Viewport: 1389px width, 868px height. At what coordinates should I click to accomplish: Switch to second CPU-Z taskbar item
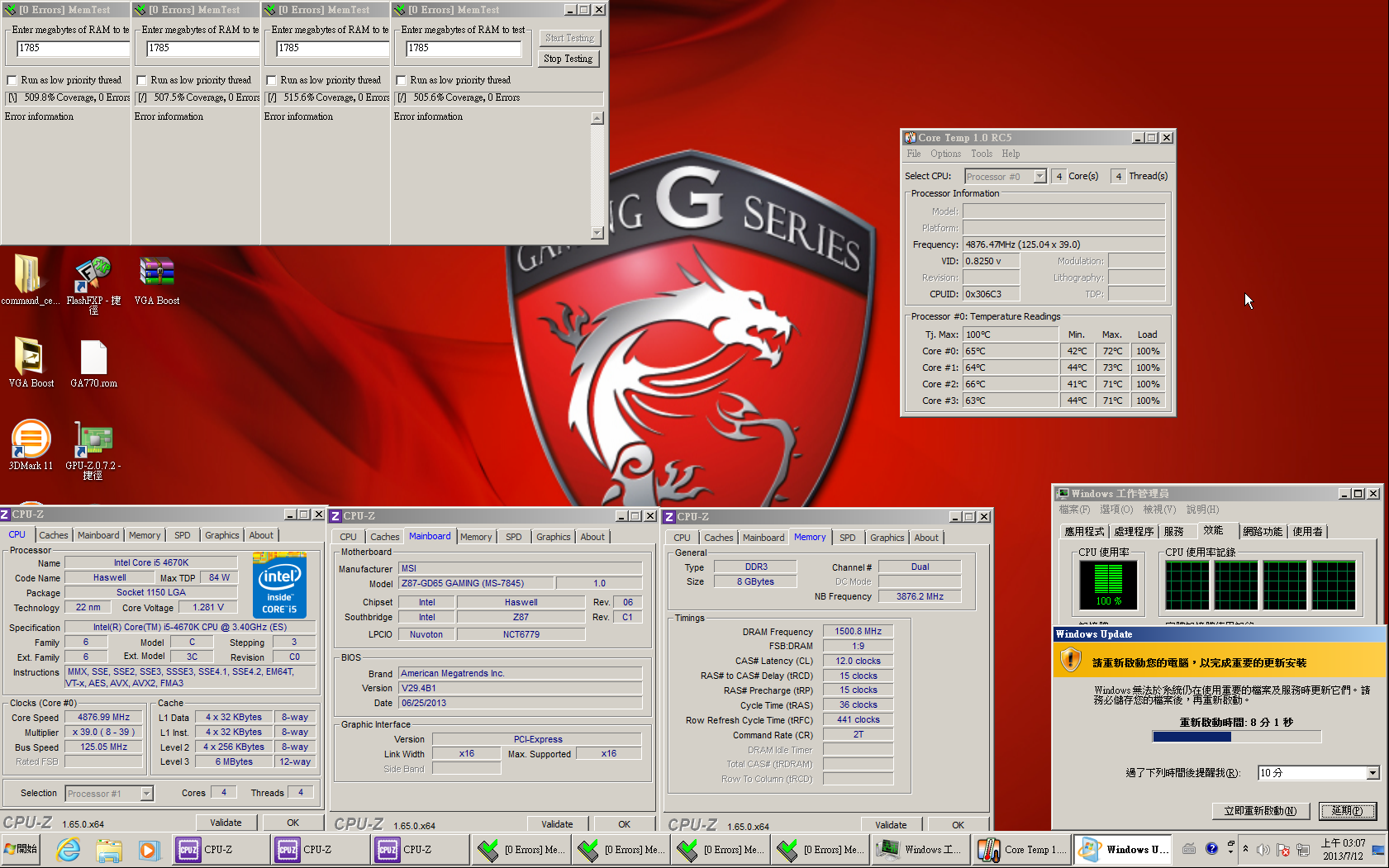[319, 849]
